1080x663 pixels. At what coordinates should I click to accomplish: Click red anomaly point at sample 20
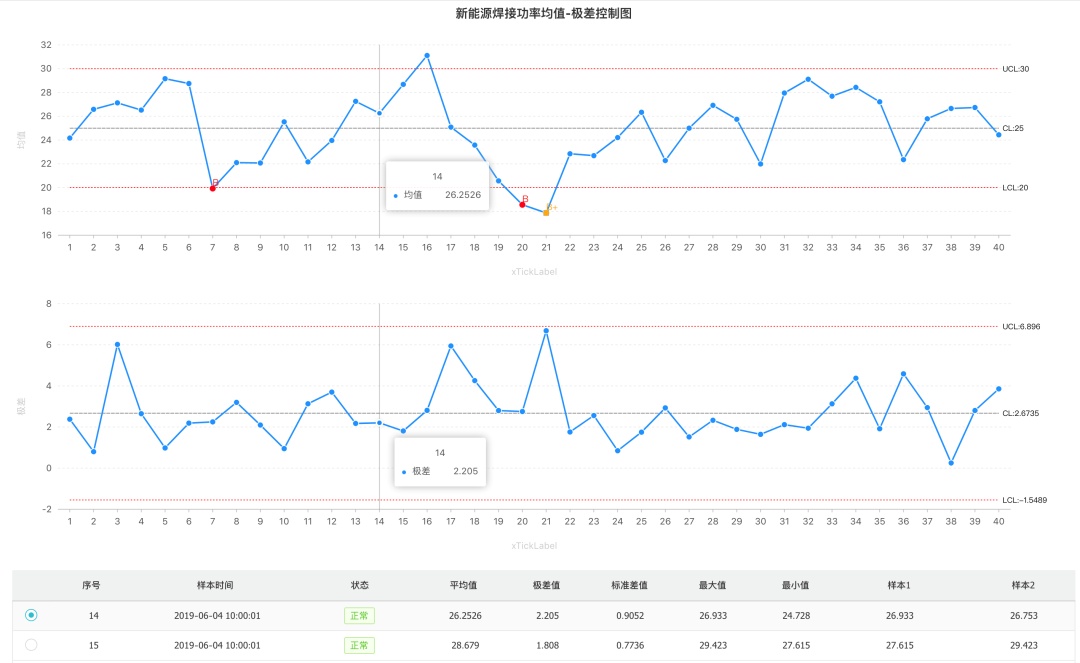point(522,204)
